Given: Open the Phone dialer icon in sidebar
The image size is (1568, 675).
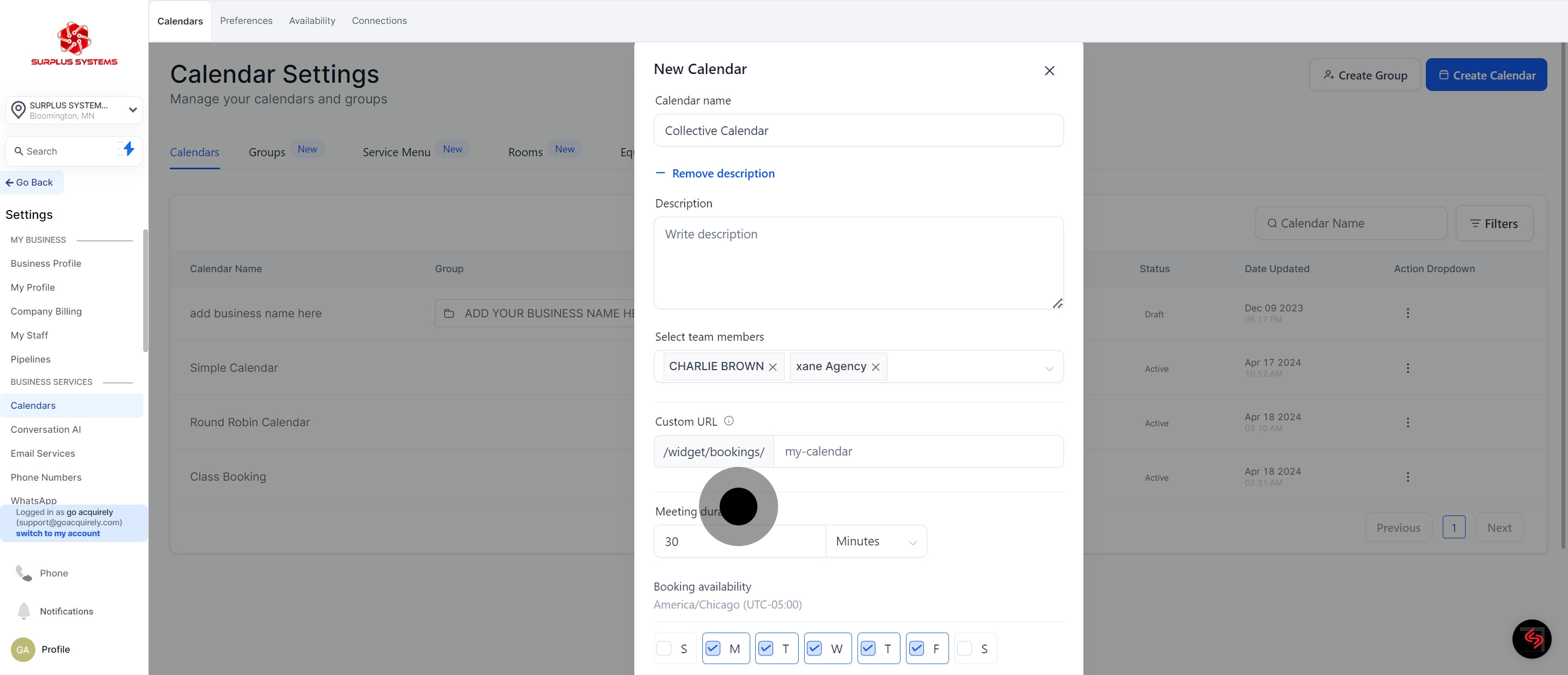Looking at the screenshot, I should [24, 573].
